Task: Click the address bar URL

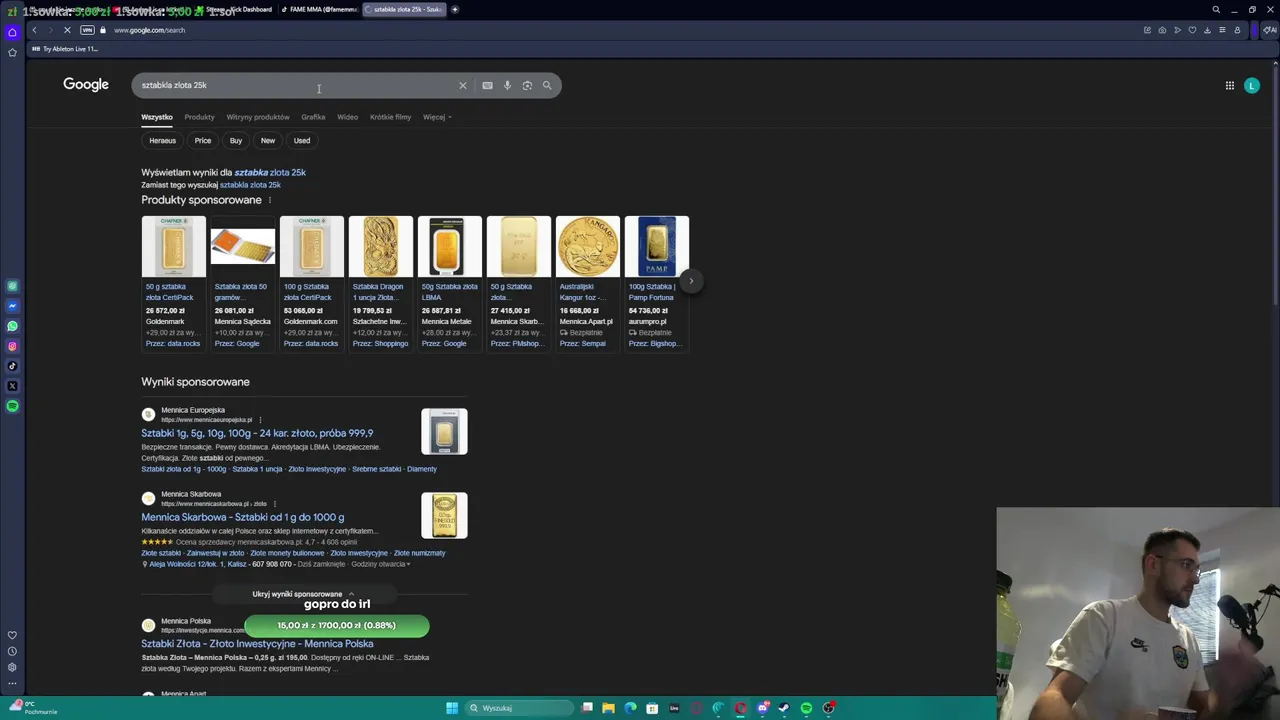Action: [149, 30]
